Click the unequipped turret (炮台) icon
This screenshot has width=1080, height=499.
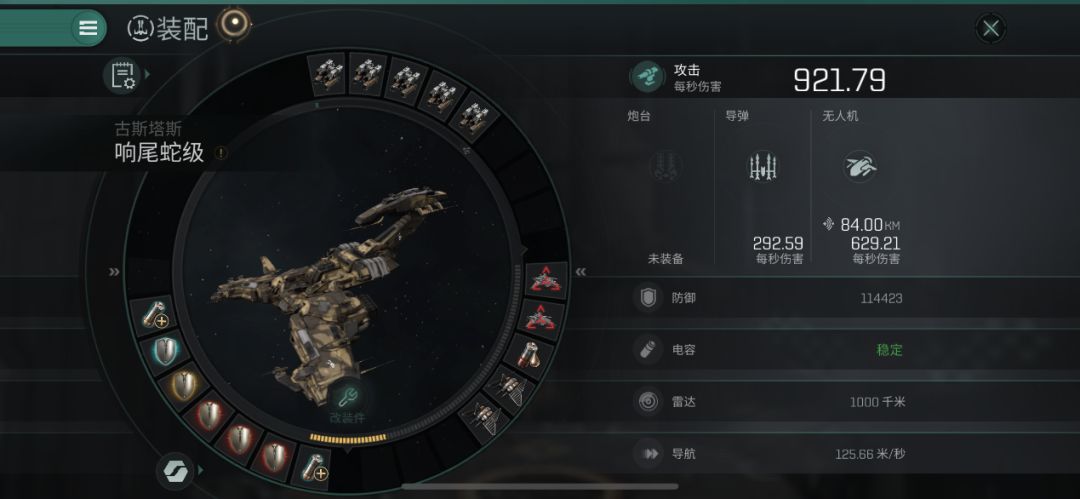click(x=665, y=166)
